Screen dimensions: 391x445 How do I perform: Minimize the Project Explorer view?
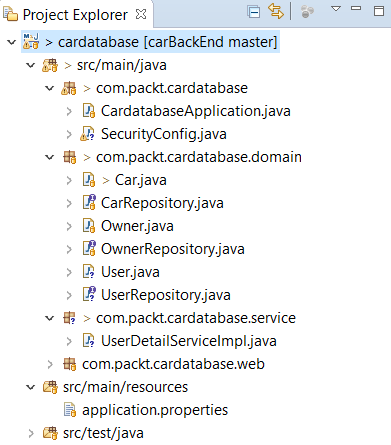click(x=356, y=8)
